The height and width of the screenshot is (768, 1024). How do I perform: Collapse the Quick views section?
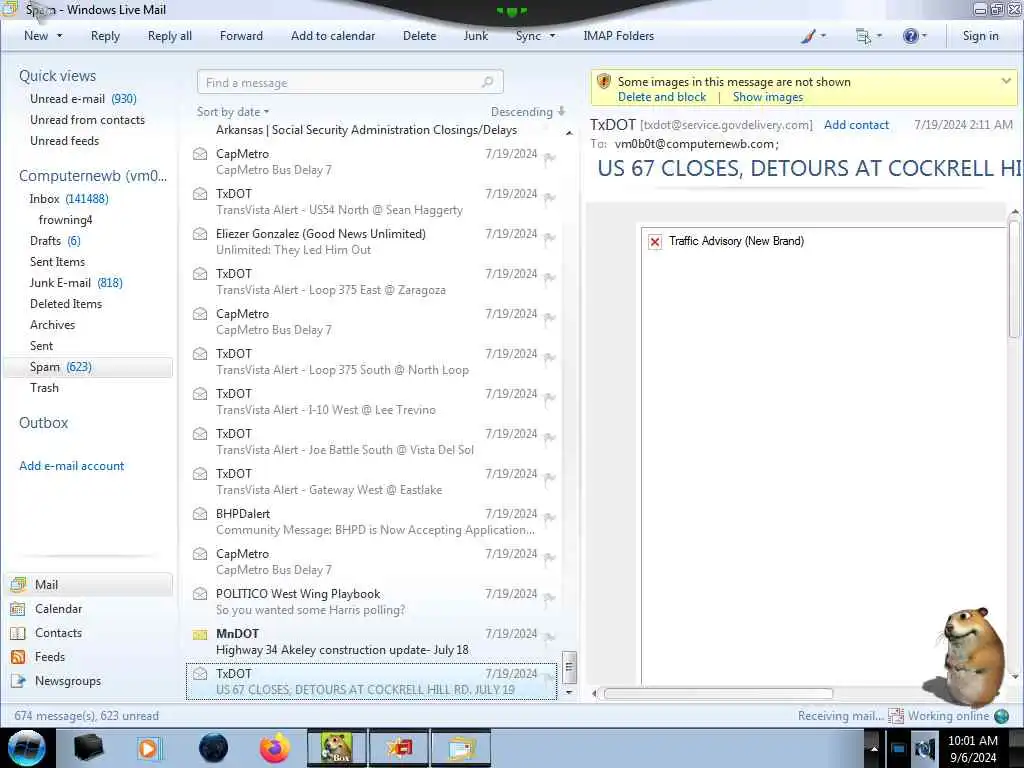(57, 76)
